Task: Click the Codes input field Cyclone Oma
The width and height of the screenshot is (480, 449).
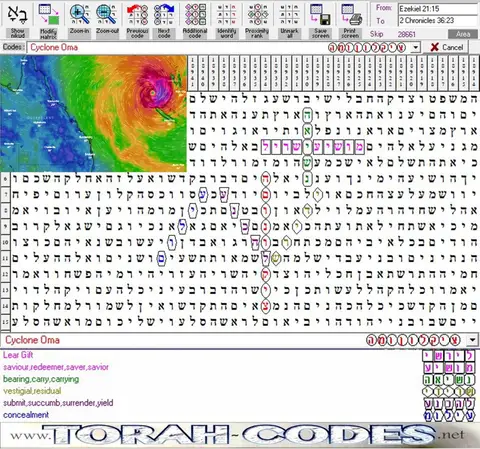Action: 218,47
